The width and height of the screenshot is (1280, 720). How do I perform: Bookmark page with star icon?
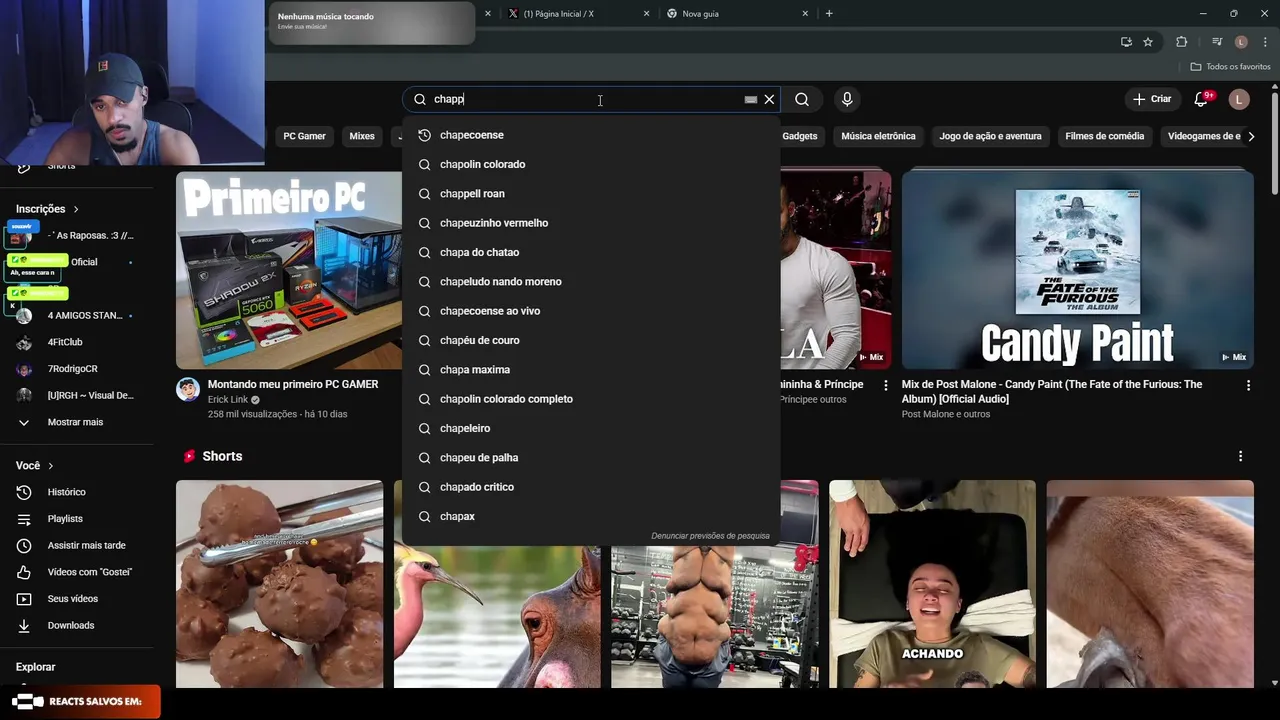click(1148, 42)
